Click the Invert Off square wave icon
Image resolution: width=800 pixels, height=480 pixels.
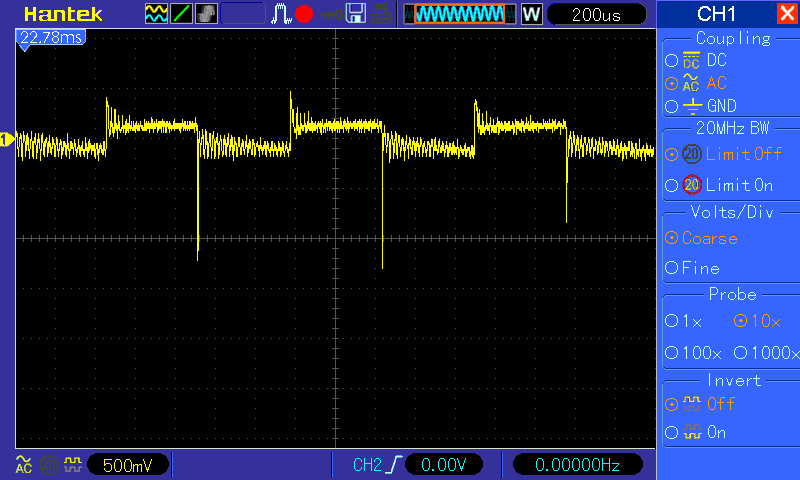pyautogui.click(x=692, y=404)
